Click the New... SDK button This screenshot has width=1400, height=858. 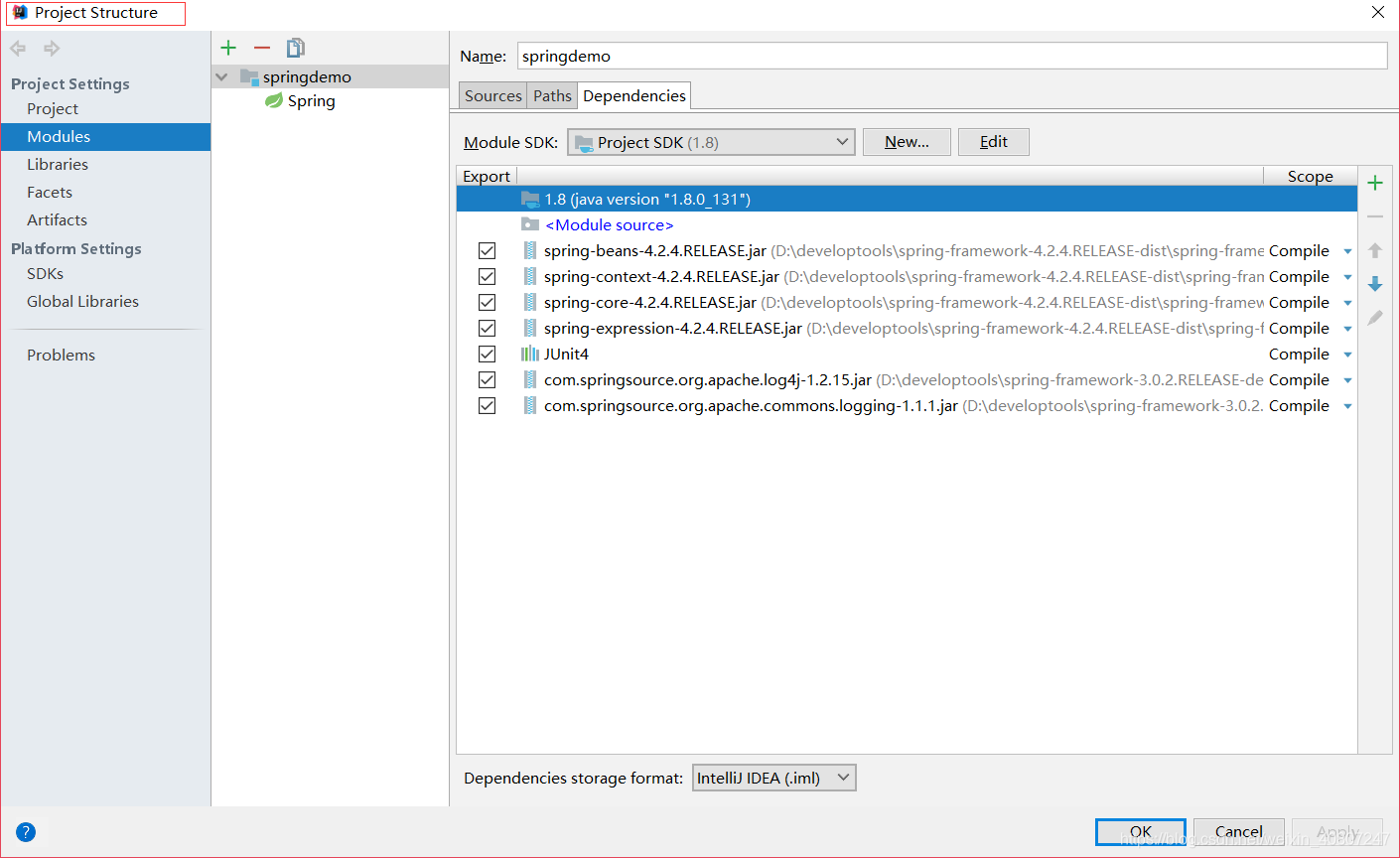[907, 142]
